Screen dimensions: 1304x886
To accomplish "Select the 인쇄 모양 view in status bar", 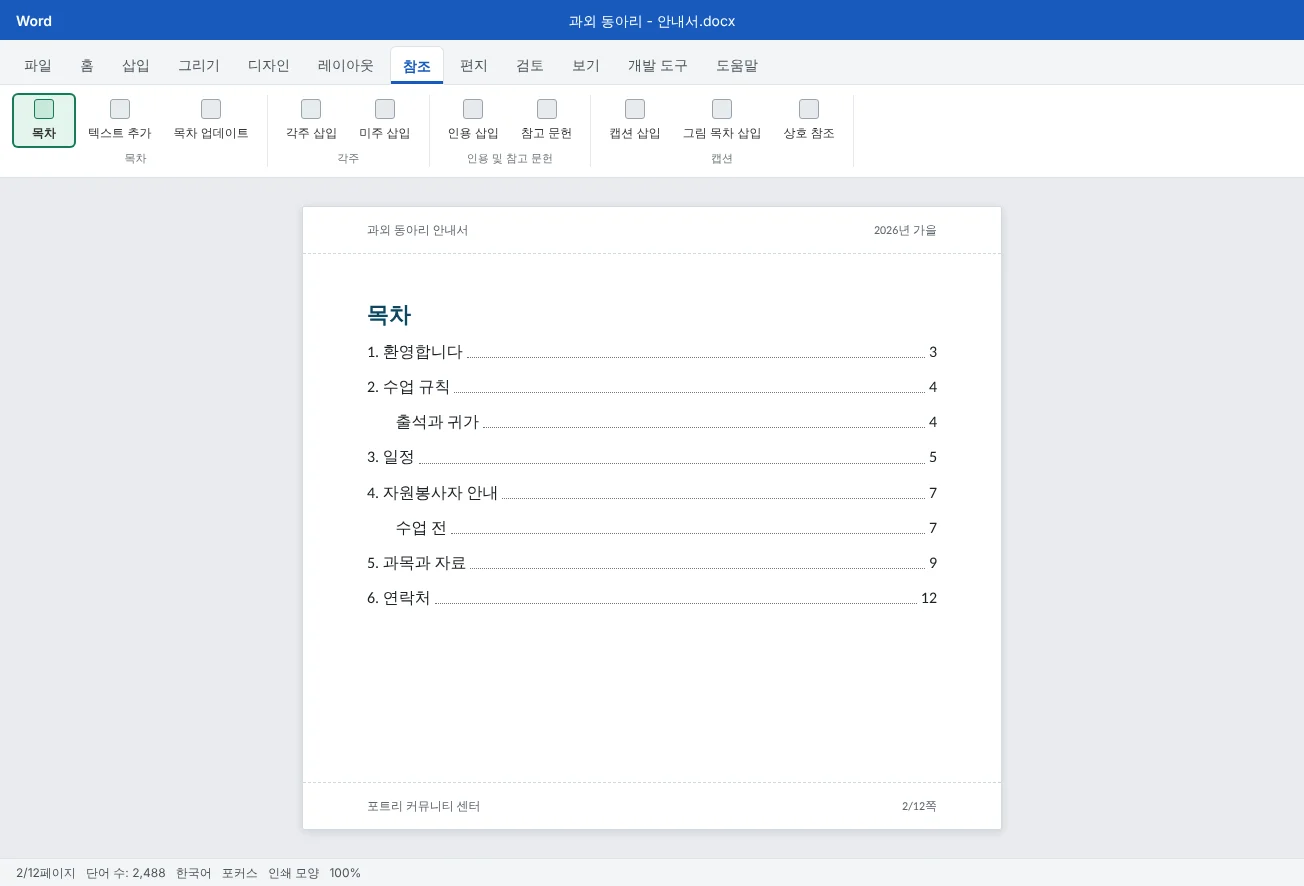I will [293, 873].
